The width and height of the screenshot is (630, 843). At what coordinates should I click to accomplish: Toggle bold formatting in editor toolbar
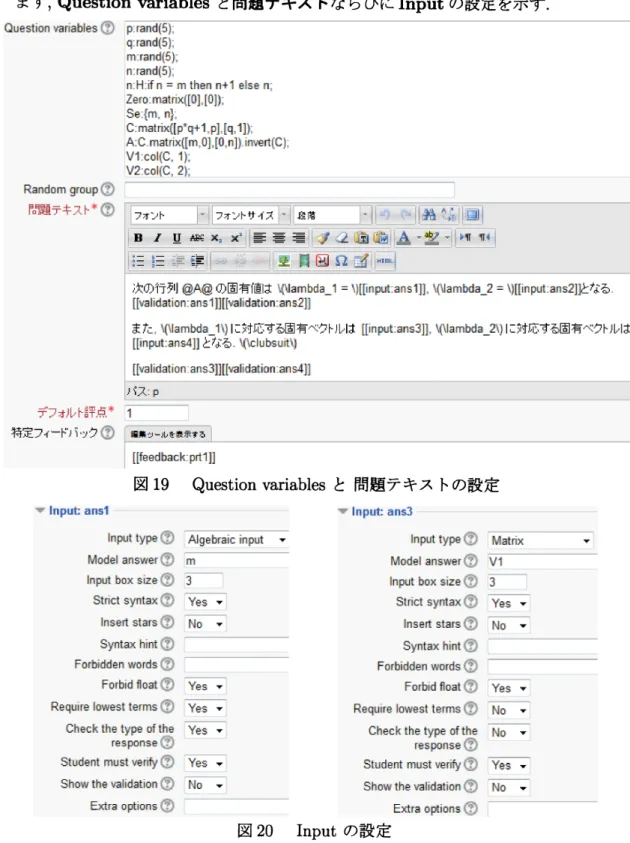point(138,238)
